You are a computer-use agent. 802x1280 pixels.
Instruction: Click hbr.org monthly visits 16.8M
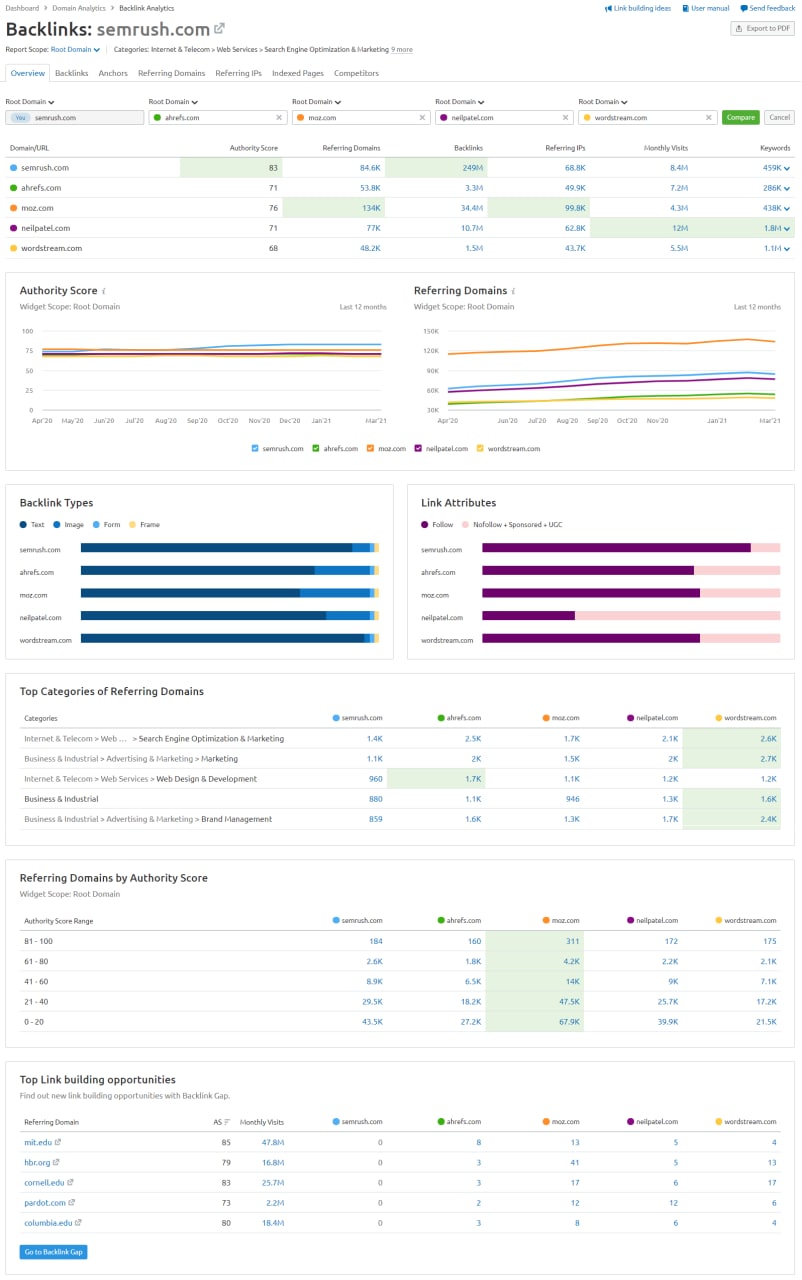272,1162
